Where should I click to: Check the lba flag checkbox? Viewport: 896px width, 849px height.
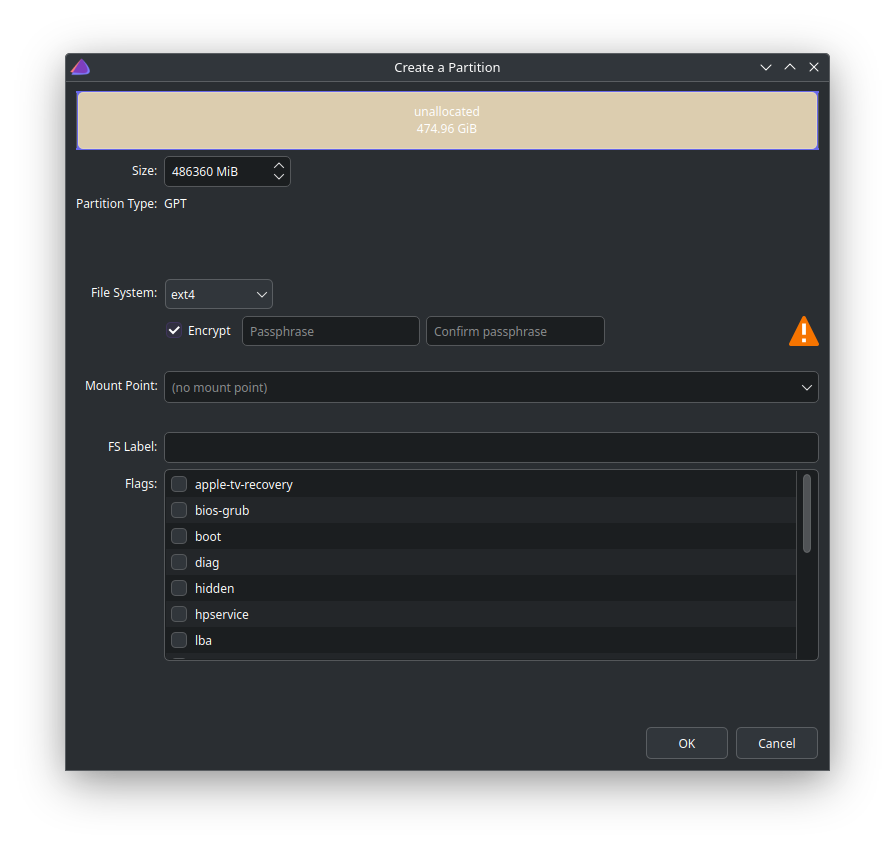pyautogui.click(x=179, y=640)
